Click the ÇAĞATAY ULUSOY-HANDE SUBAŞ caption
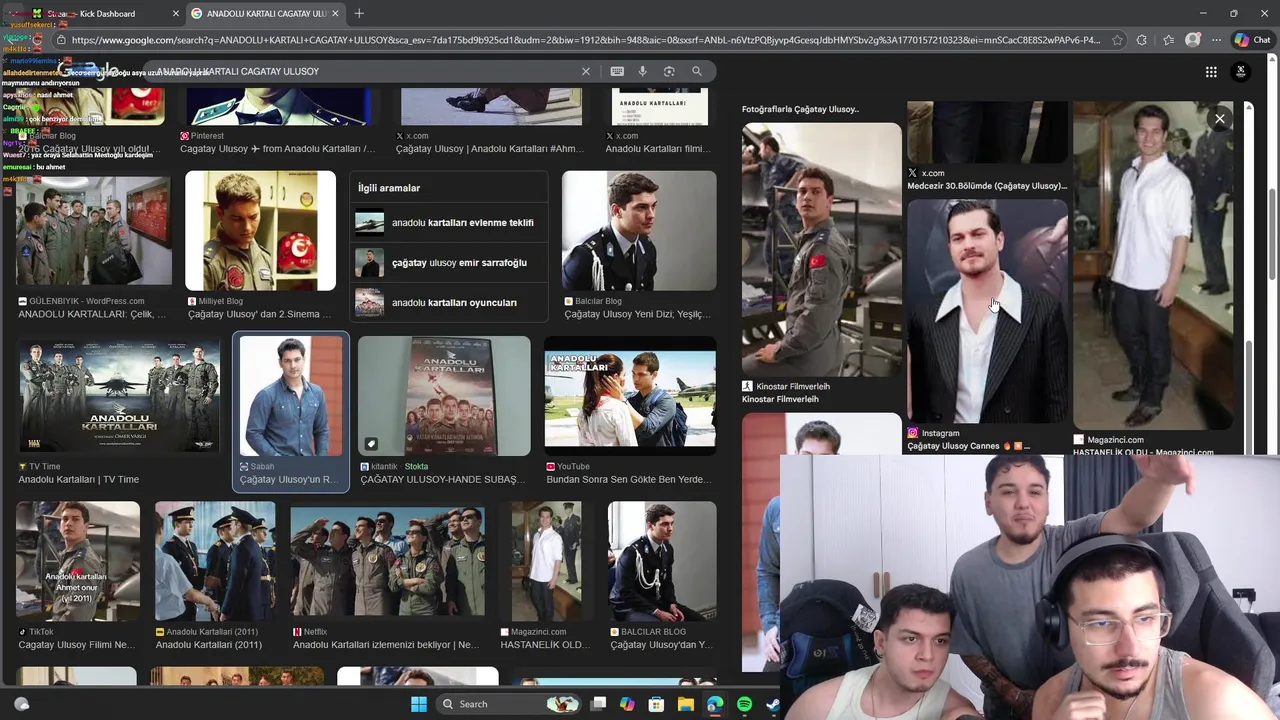 point(442,479)
